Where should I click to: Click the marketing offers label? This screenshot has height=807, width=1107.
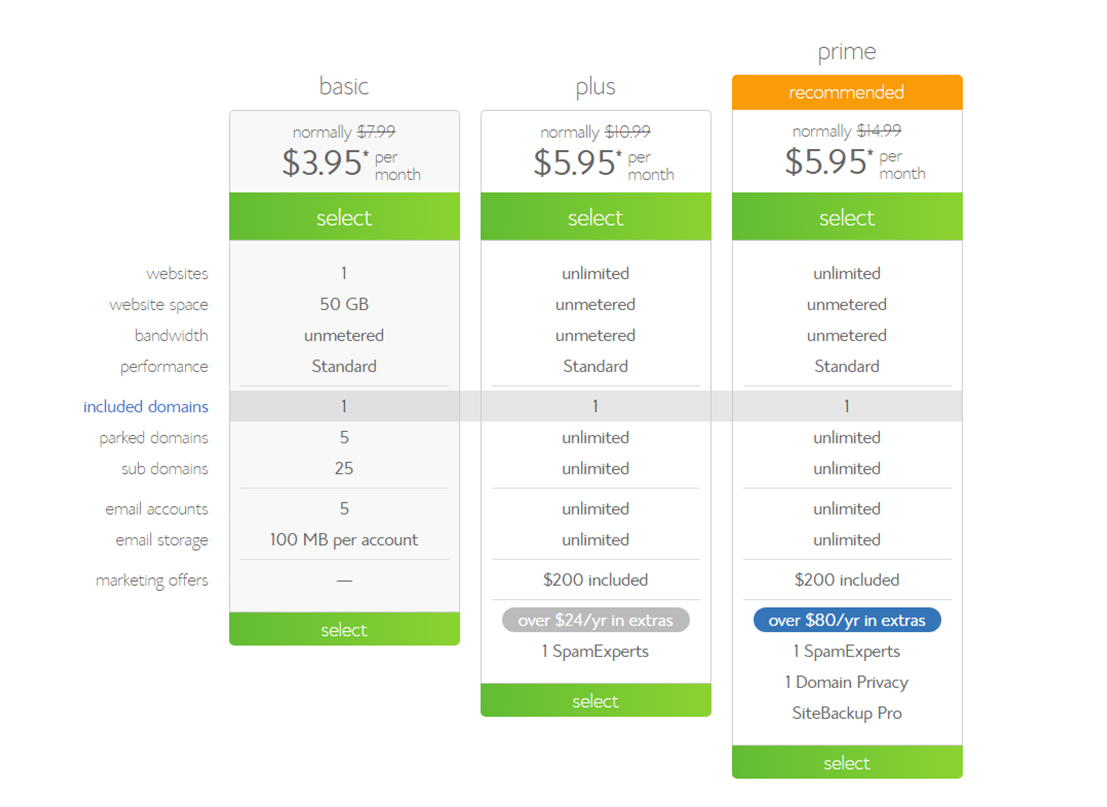(152, 580)
